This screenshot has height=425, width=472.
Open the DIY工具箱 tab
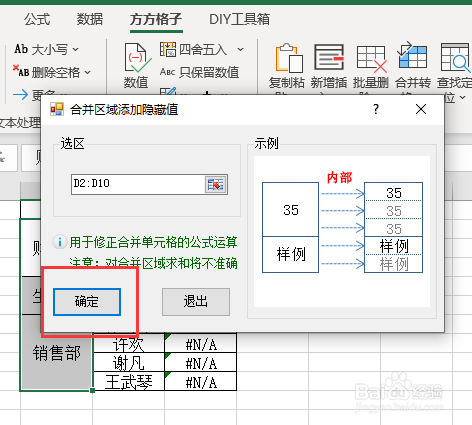pos(239,19)
